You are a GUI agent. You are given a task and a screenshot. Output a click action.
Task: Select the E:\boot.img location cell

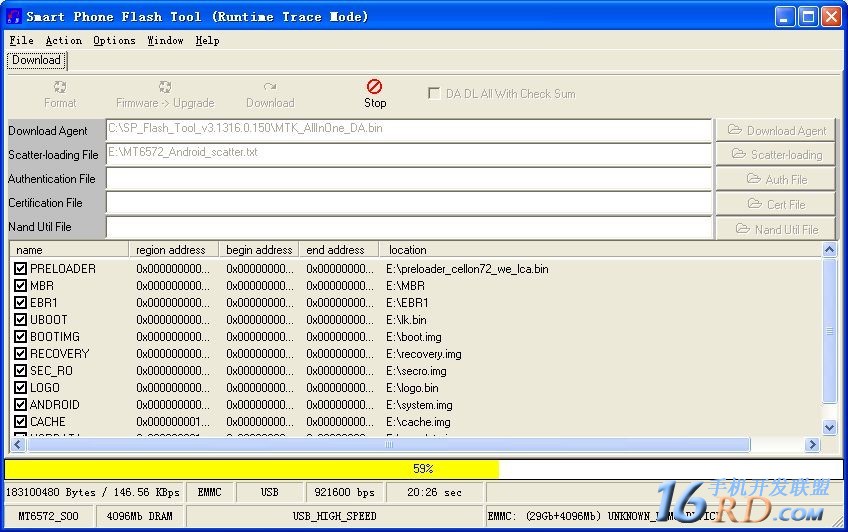click(414, 337)
